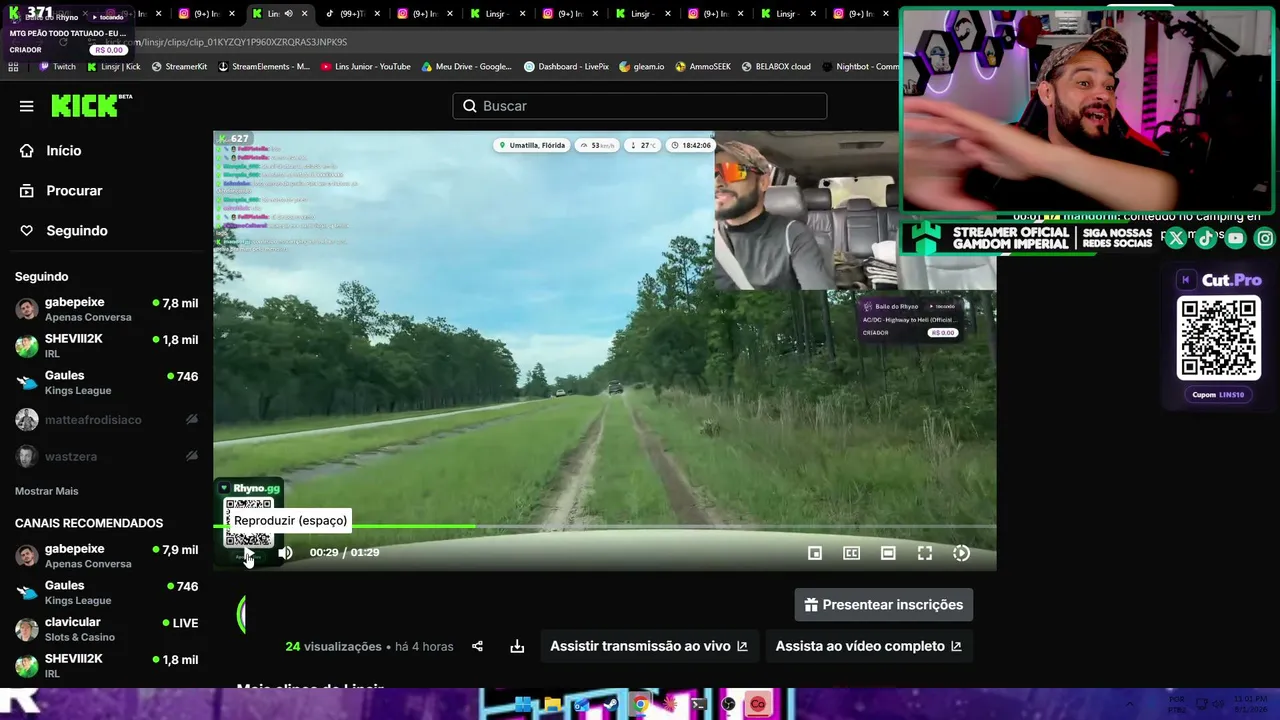Mute the audio-playing tab speaker icon
Image resolution: width=1280 pixels, height=720 pixels.
tap(288, 14)
